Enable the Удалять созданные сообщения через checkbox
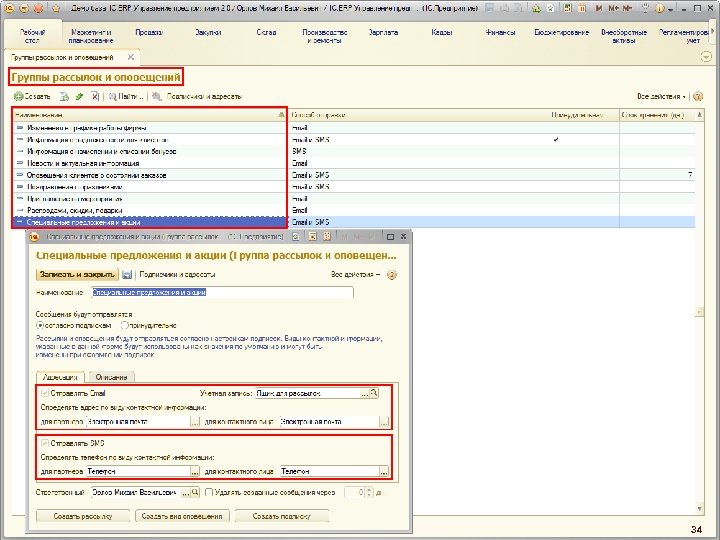720x540 pixels. point(209,493)
